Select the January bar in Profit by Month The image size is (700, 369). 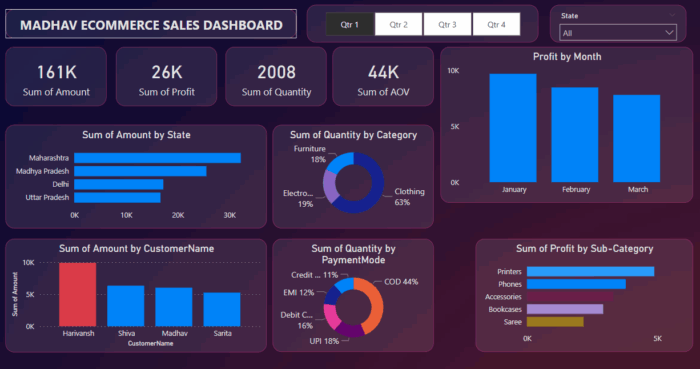point(513,128)
